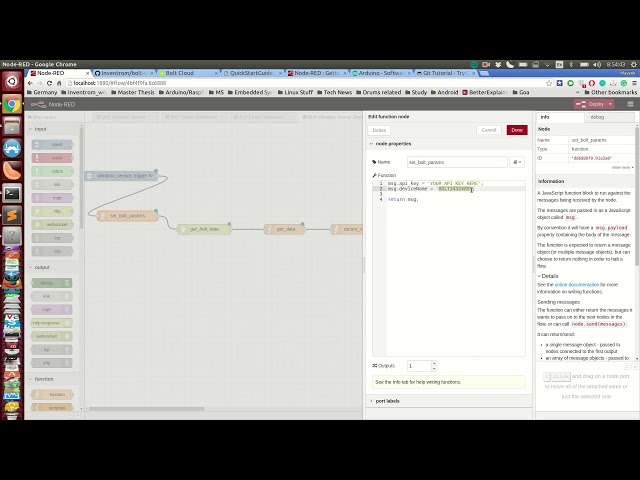Click the Chrome back arrow

[30, 83]
